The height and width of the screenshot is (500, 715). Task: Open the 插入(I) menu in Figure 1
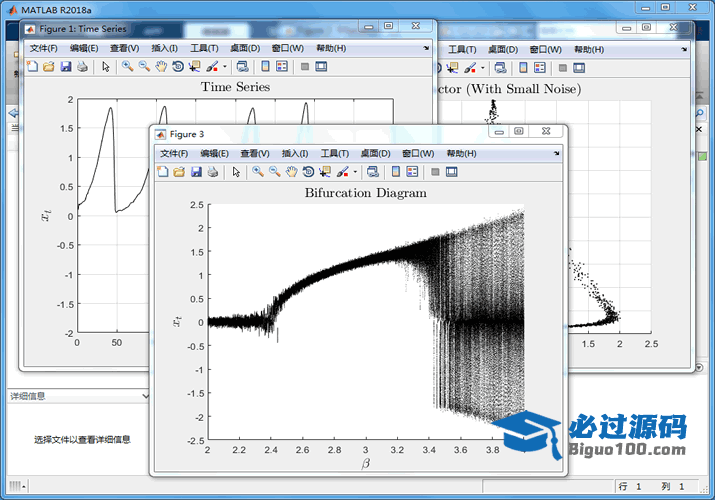(x=164, y=48)
